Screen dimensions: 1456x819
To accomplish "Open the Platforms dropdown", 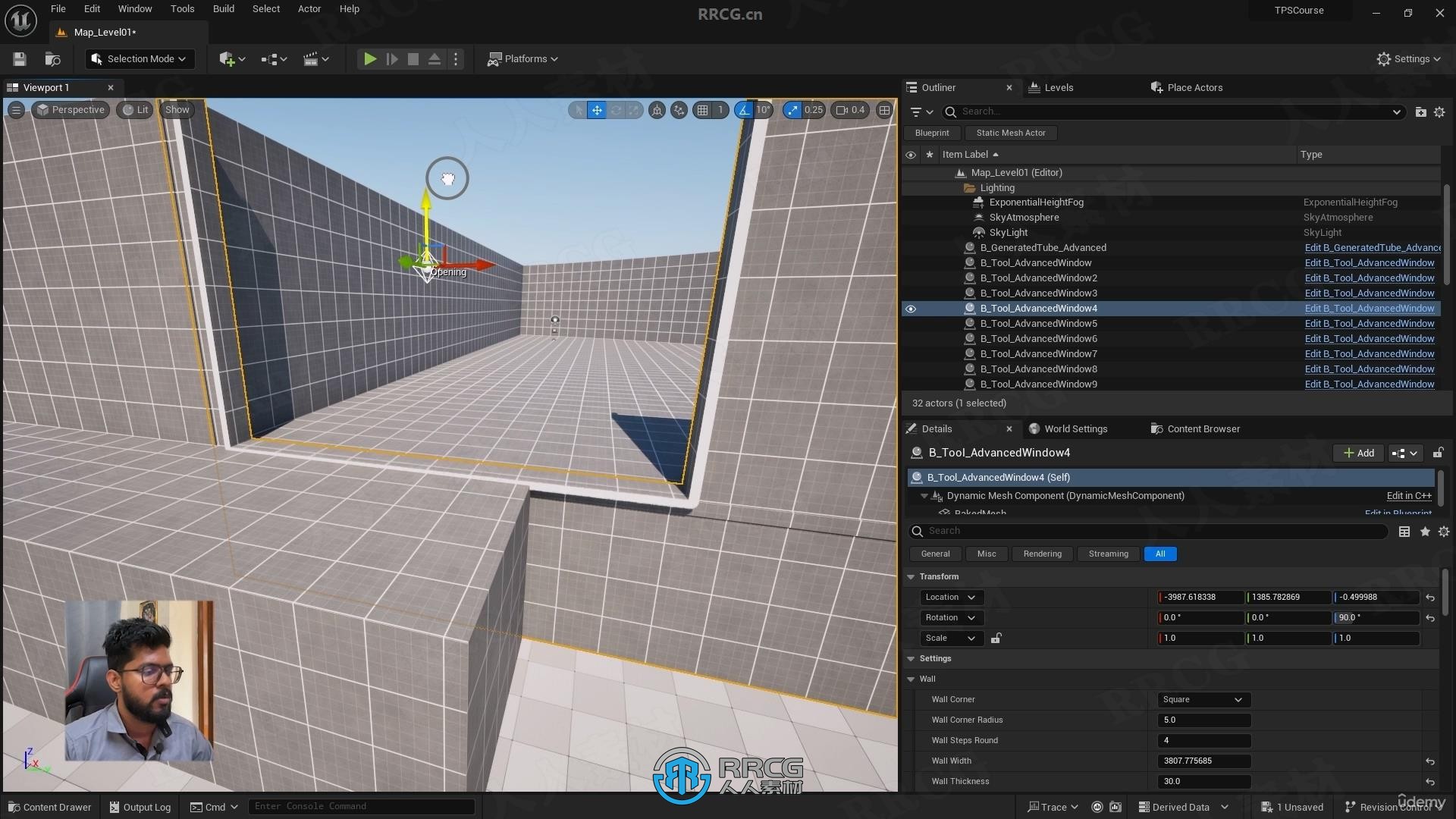I will pyautogui.click(x=522, y=59).
